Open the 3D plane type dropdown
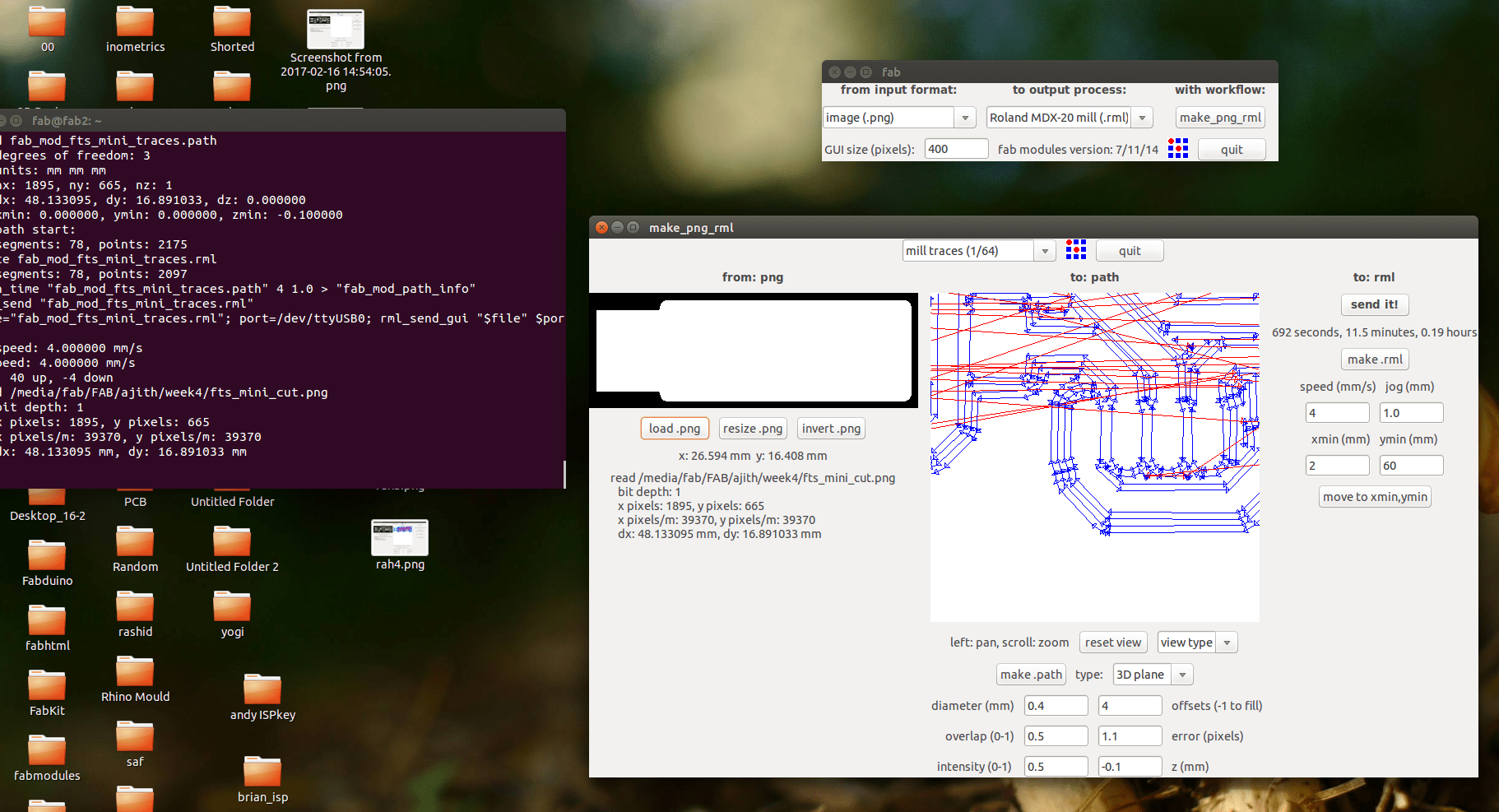The image size is (1499, 812). click(1153, 675)
